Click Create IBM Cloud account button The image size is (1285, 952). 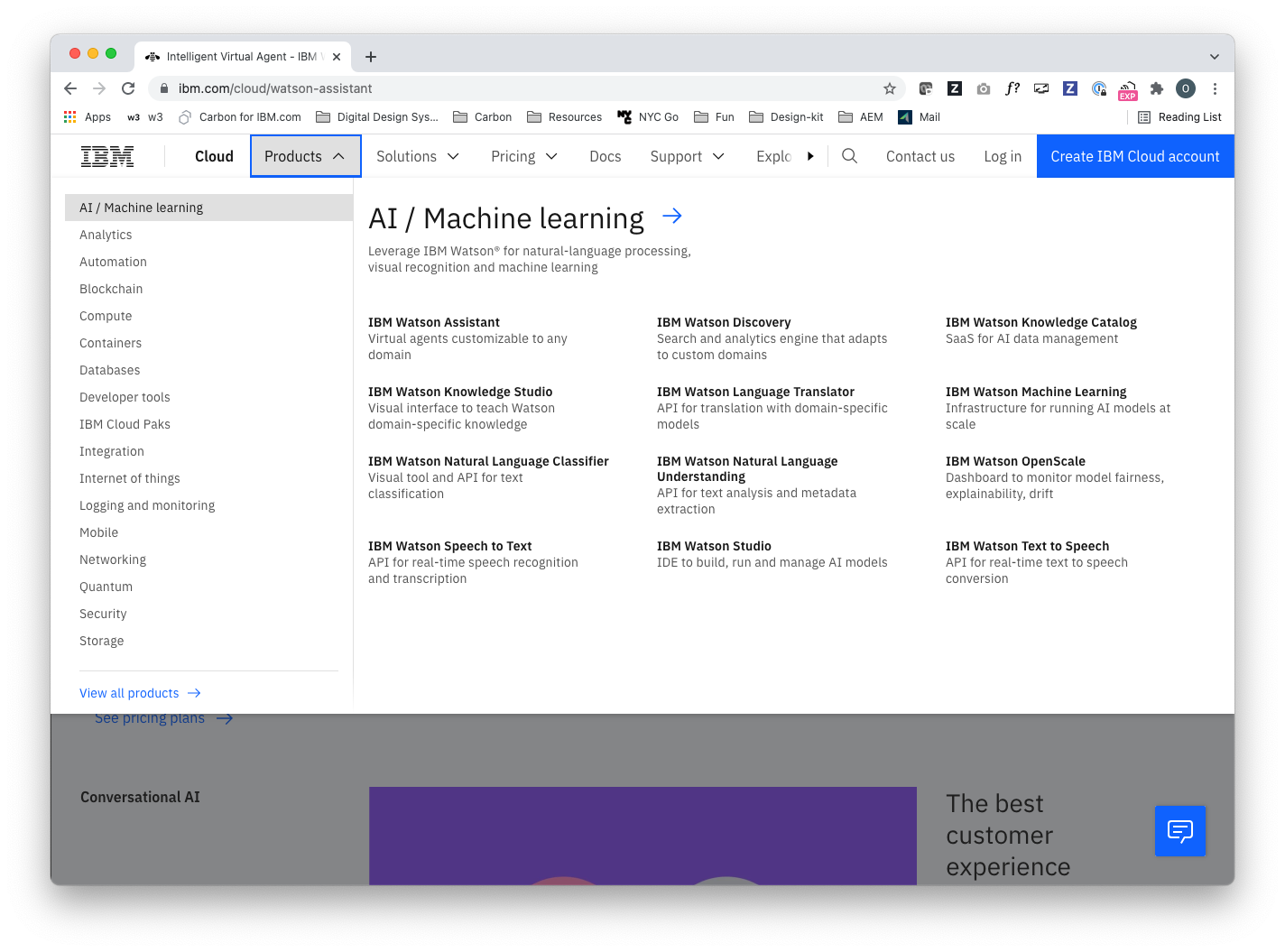click(x=1135, y=156)
